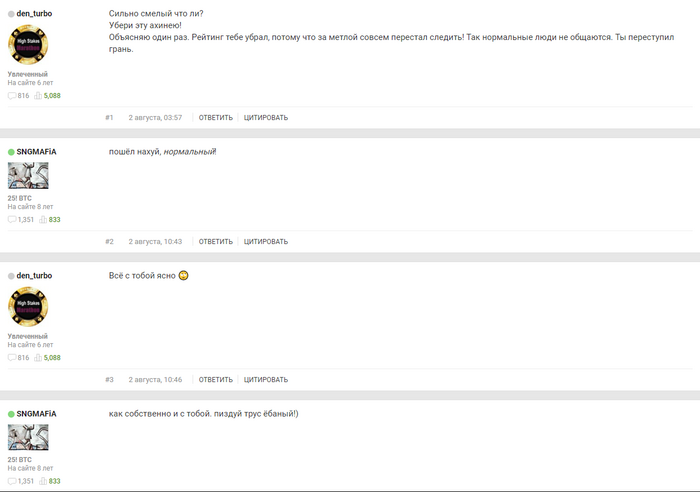
Task: Open den_turbo's poker chip avatar in first post
Action: tap(28, 45)
